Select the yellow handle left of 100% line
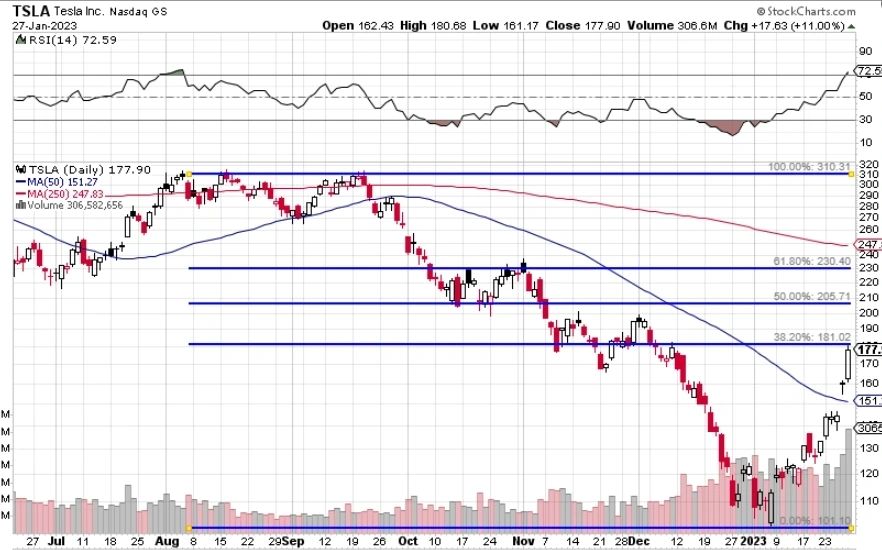Image resolution: width=882 pixels, height=550 pixels. click(x=188, y=174)
